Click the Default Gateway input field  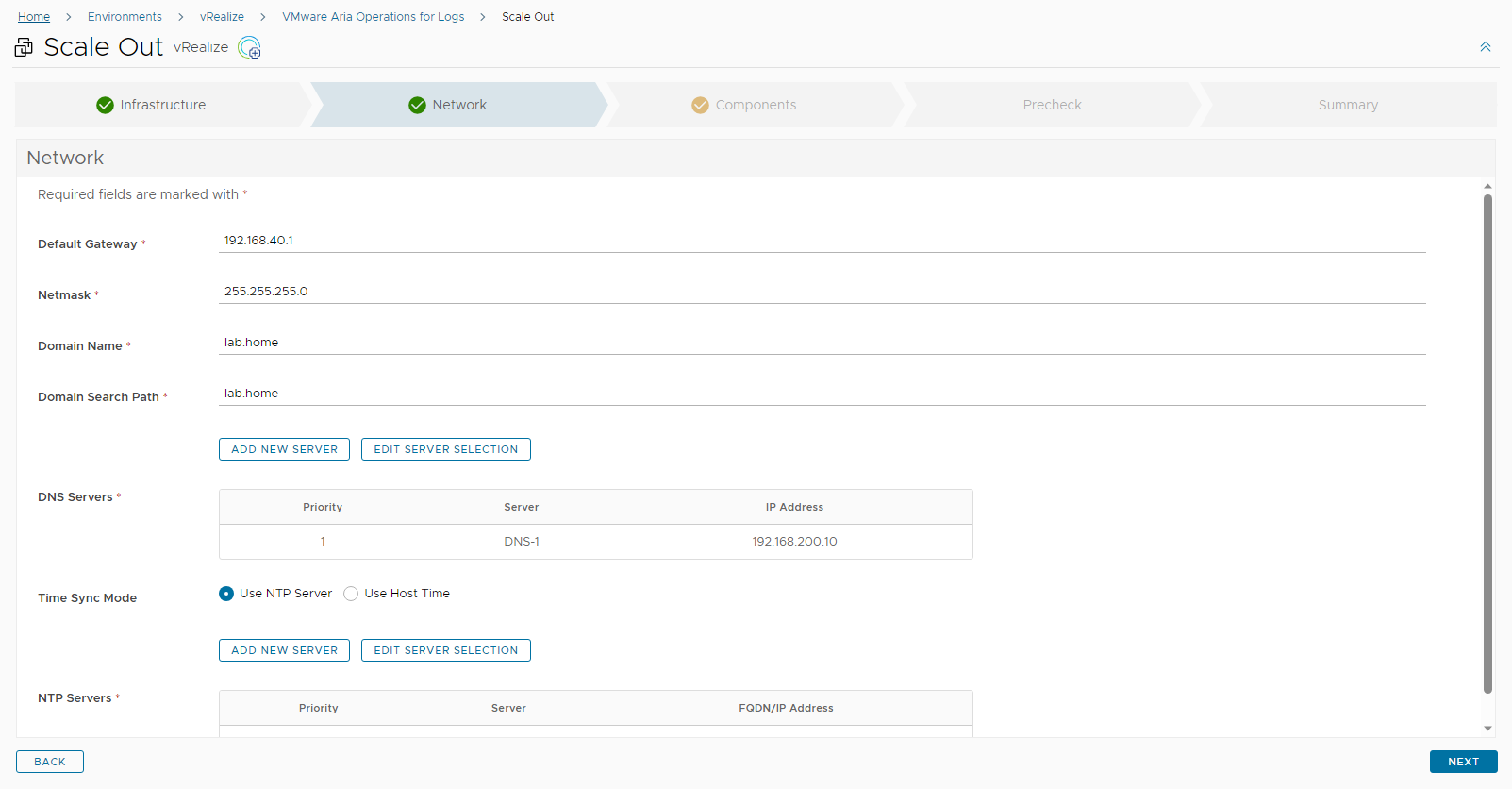(x=821, y=241)
